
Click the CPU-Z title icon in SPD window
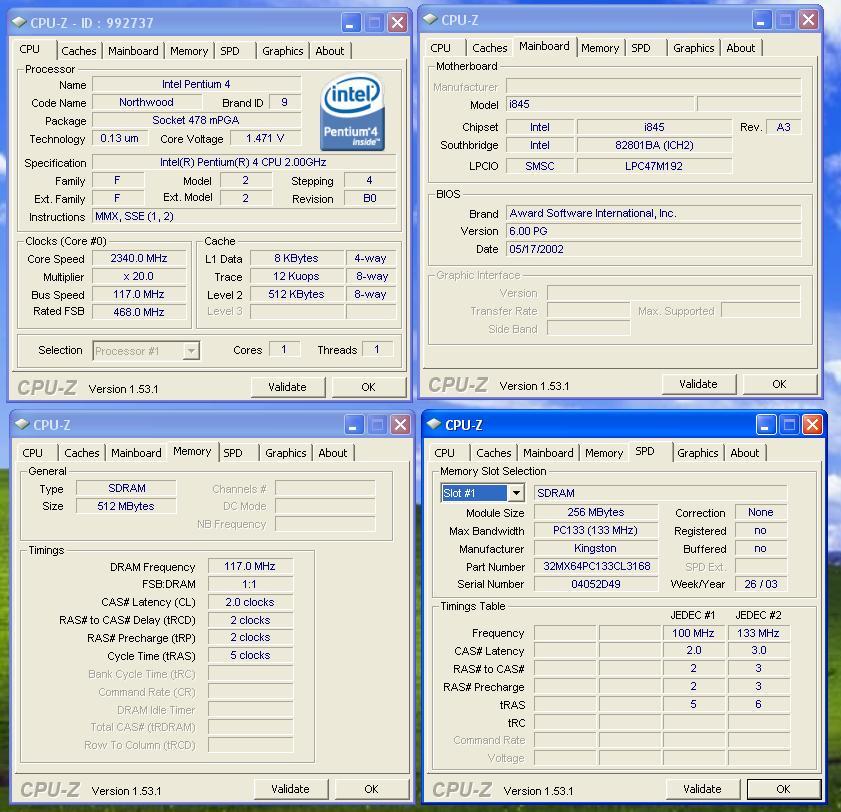tap(434, 424)
